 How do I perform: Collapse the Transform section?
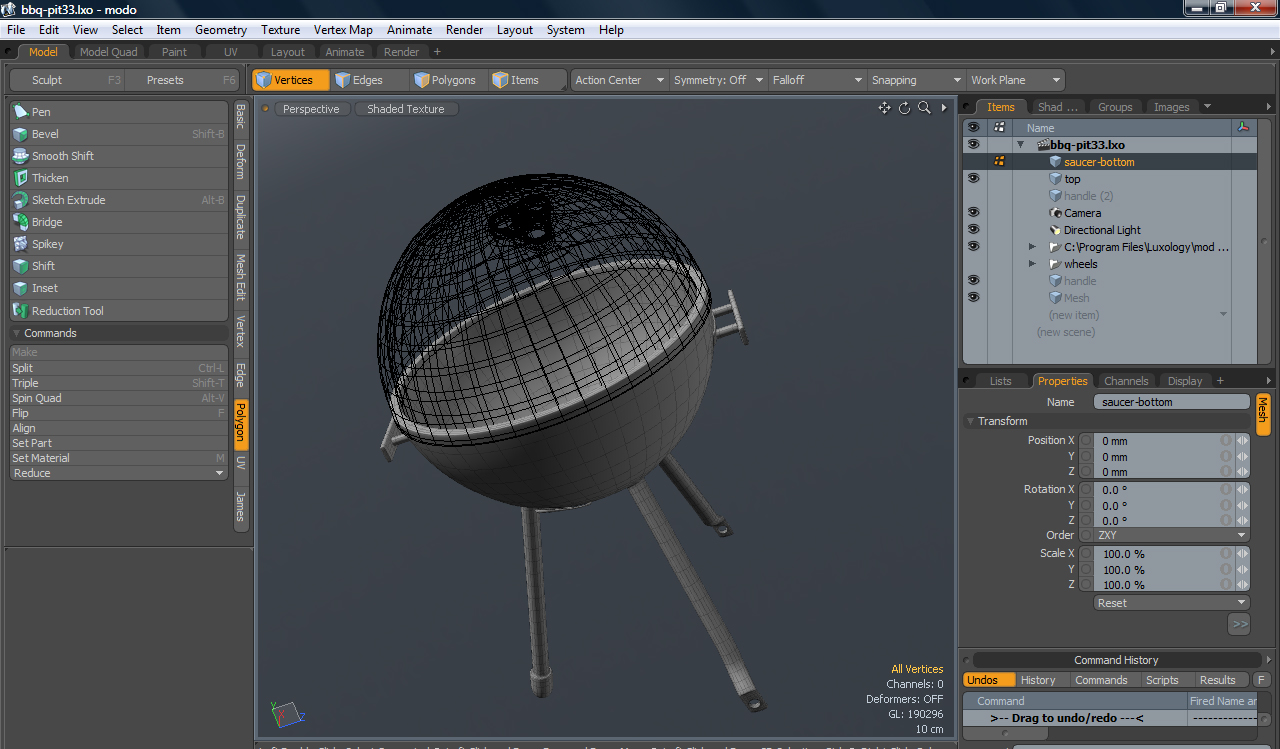pyautogui.click(x=970, y=422)
